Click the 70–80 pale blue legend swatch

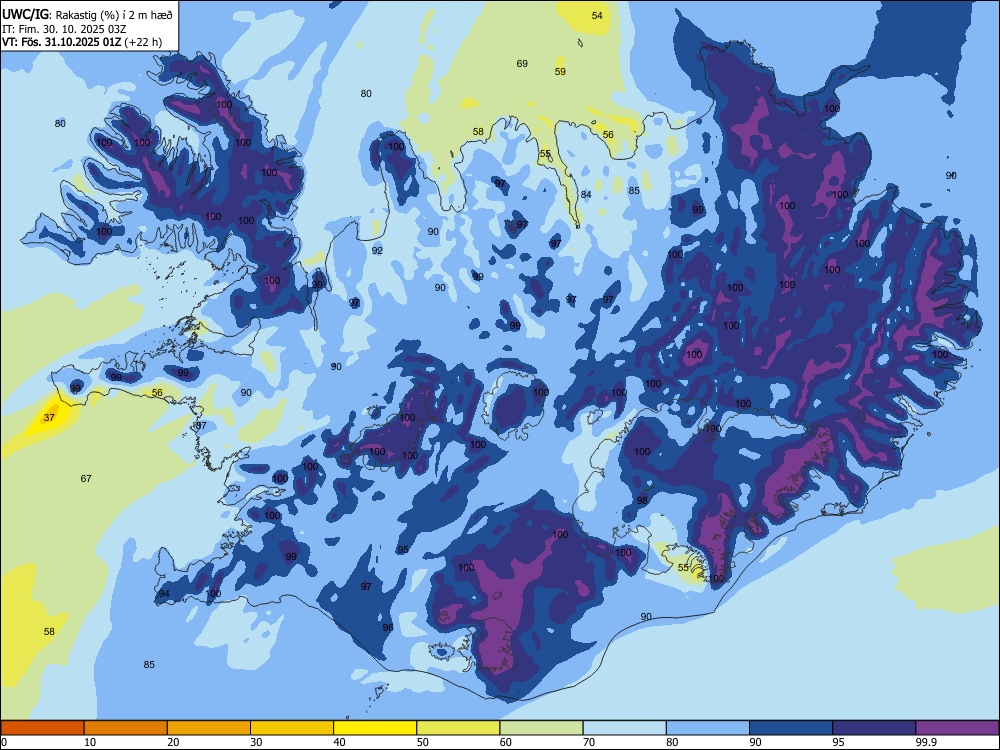coord(624,728)
